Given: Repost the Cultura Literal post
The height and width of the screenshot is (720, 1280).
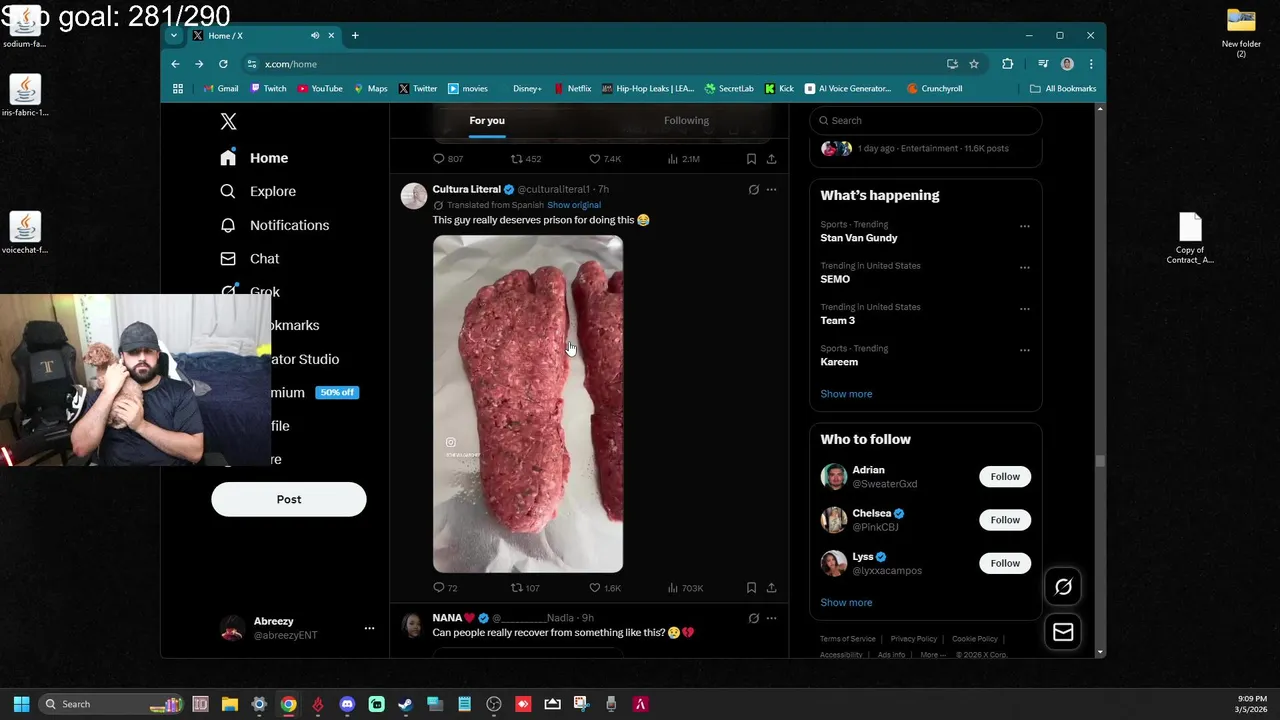Looking at the screenshot, I should click(525, 588).
